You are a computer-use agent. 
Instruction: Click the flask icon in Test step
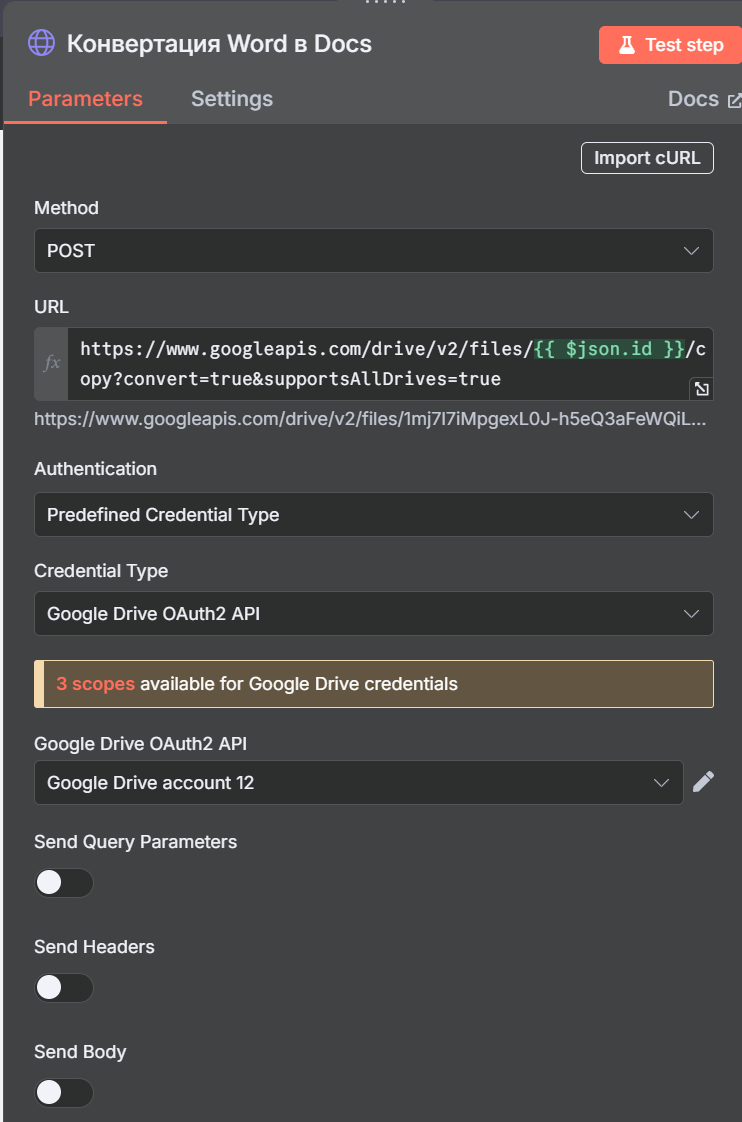point(627,45)
